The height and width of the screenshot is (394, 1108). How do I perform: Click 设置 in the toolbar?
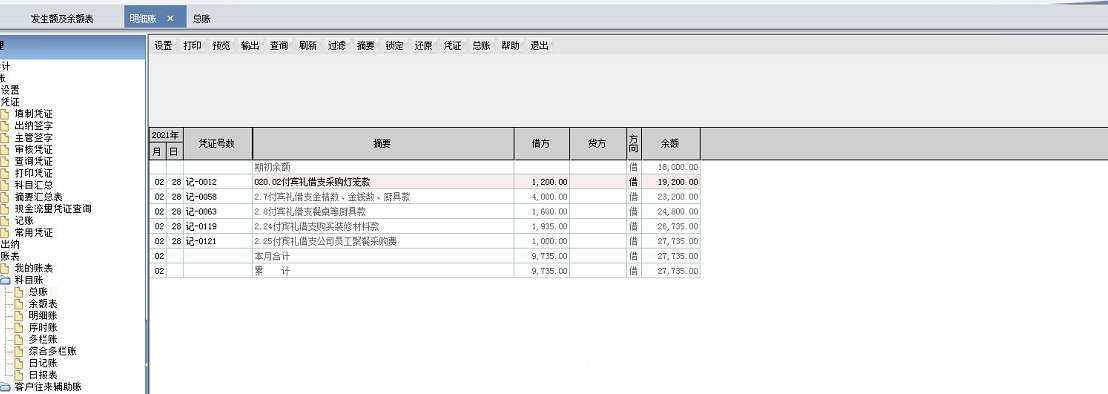[163, 46]
